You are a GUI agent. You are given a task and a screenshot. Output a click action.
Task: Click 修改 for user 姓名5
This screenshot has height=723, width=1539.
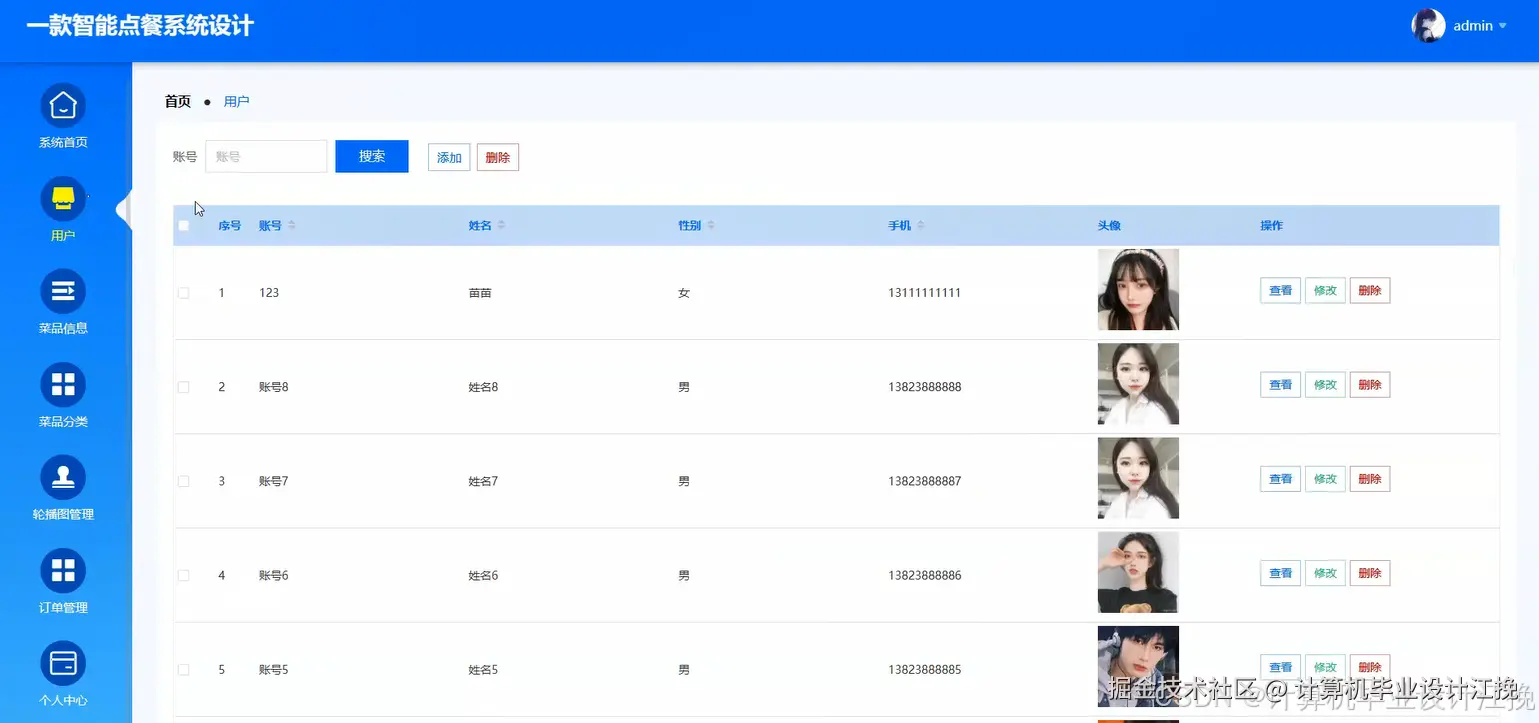point(1325,667)
